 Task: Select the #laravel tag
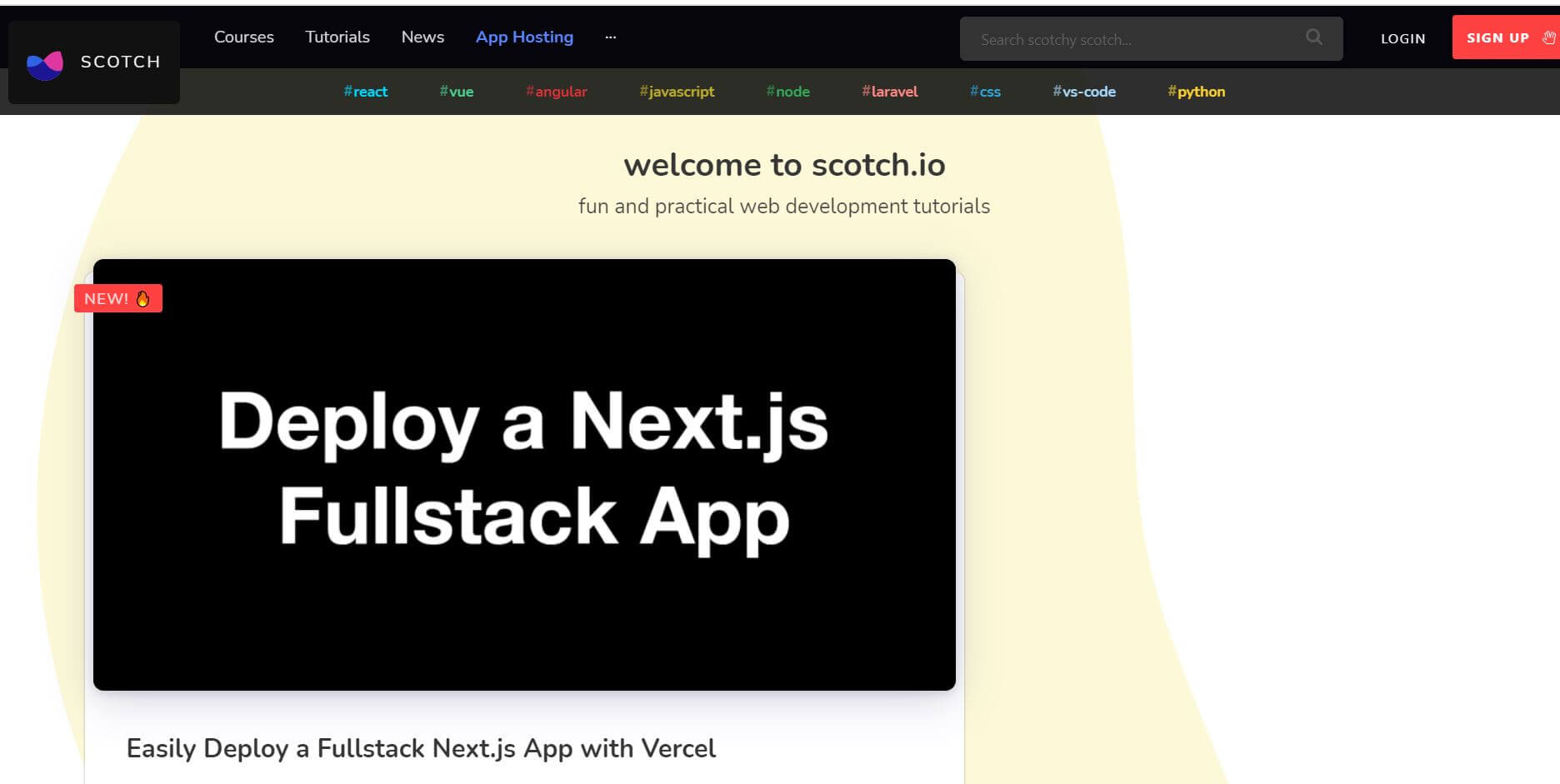point(890,92)
